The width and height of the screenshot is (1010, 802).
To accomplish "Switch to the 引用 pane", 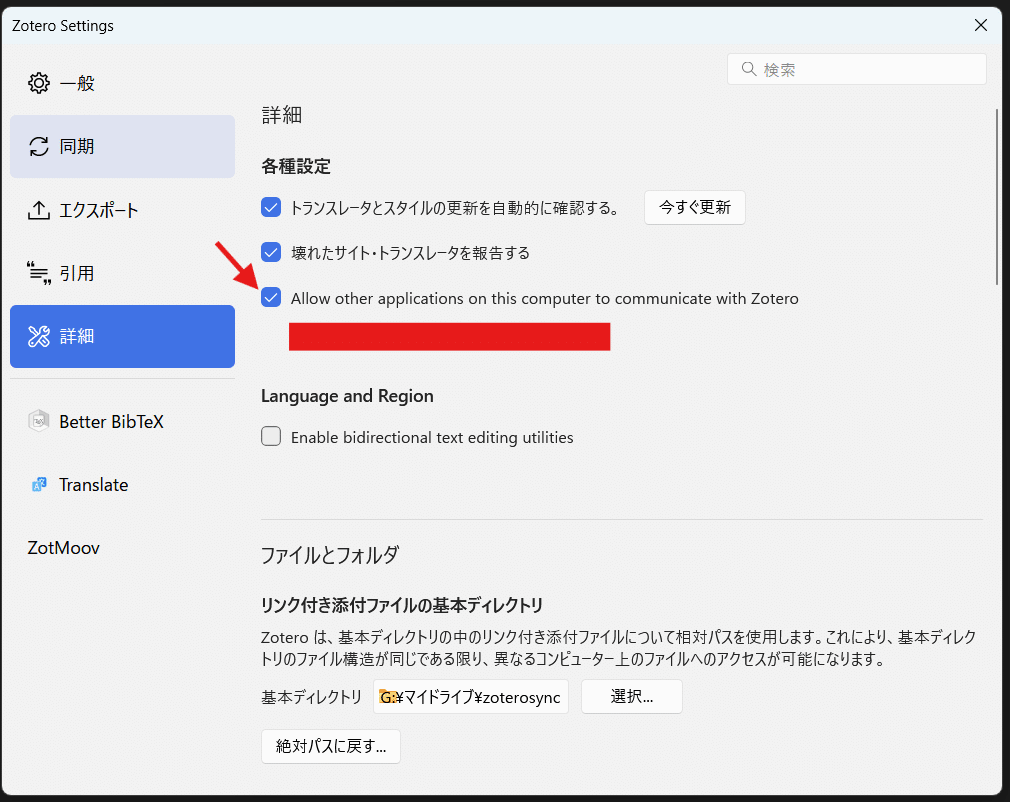I will pos(122,273).
